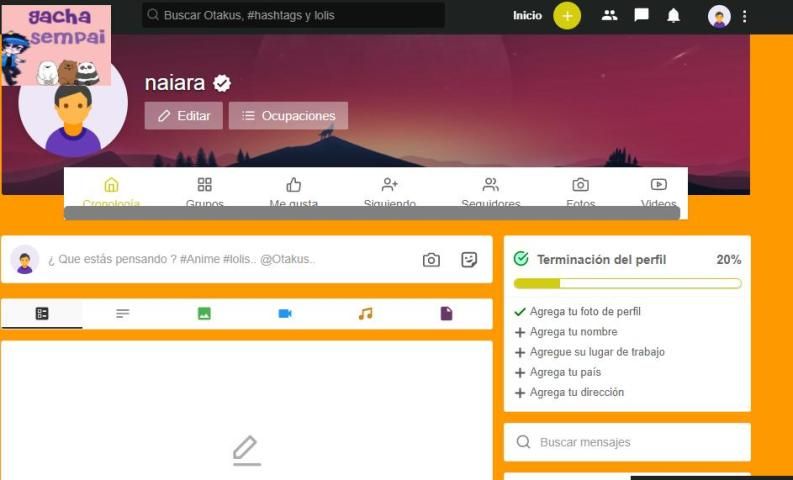Click the yellow plus create button
793x480 pixels.
click(567, 16)
